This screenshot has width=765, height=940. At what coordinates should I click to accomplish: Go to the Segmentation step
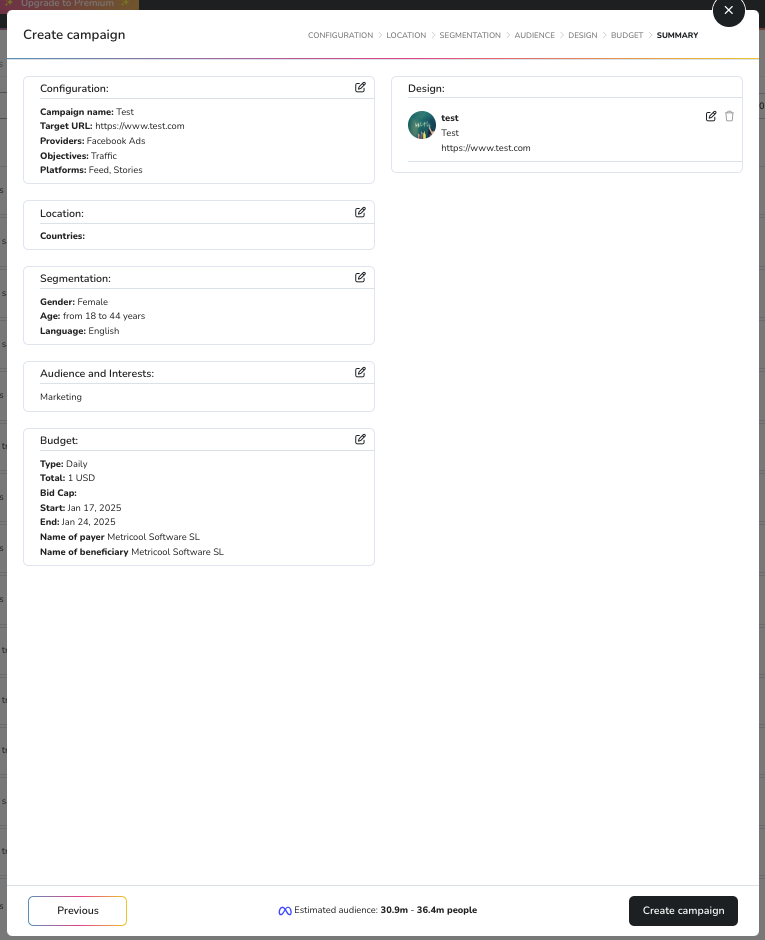[x=470, y=35]
